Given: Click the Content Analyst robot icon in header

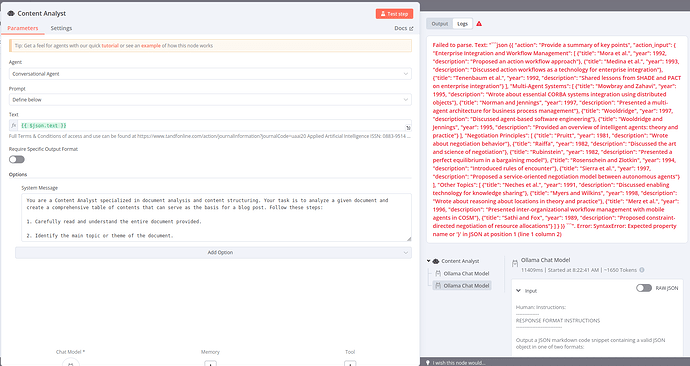Looking at the screenshot, I should [x=11, y=14].
